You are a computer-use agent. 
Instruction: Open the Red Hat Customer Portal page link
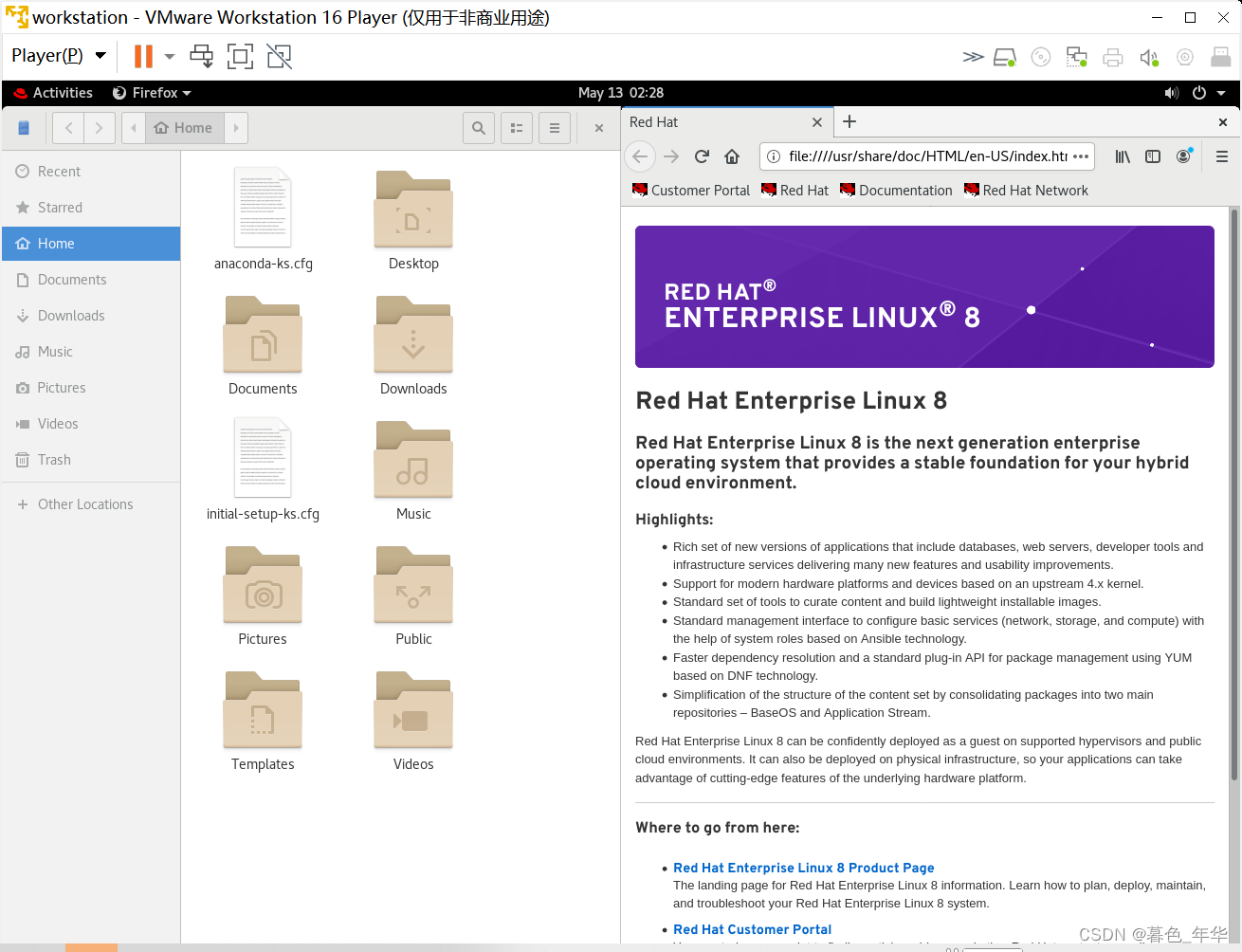point(753,929)
